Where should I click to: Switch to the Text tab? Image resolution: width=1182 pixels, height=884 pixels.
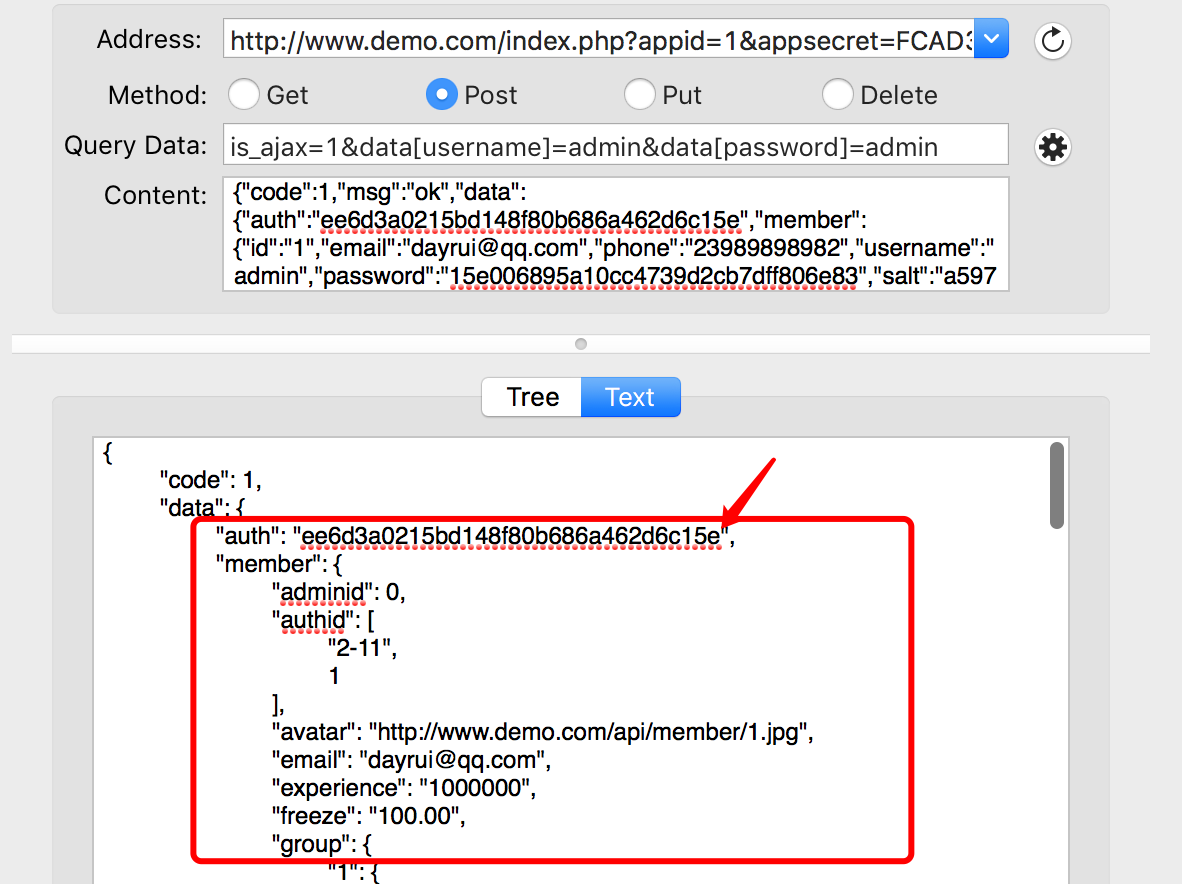[x=630, y=397]
